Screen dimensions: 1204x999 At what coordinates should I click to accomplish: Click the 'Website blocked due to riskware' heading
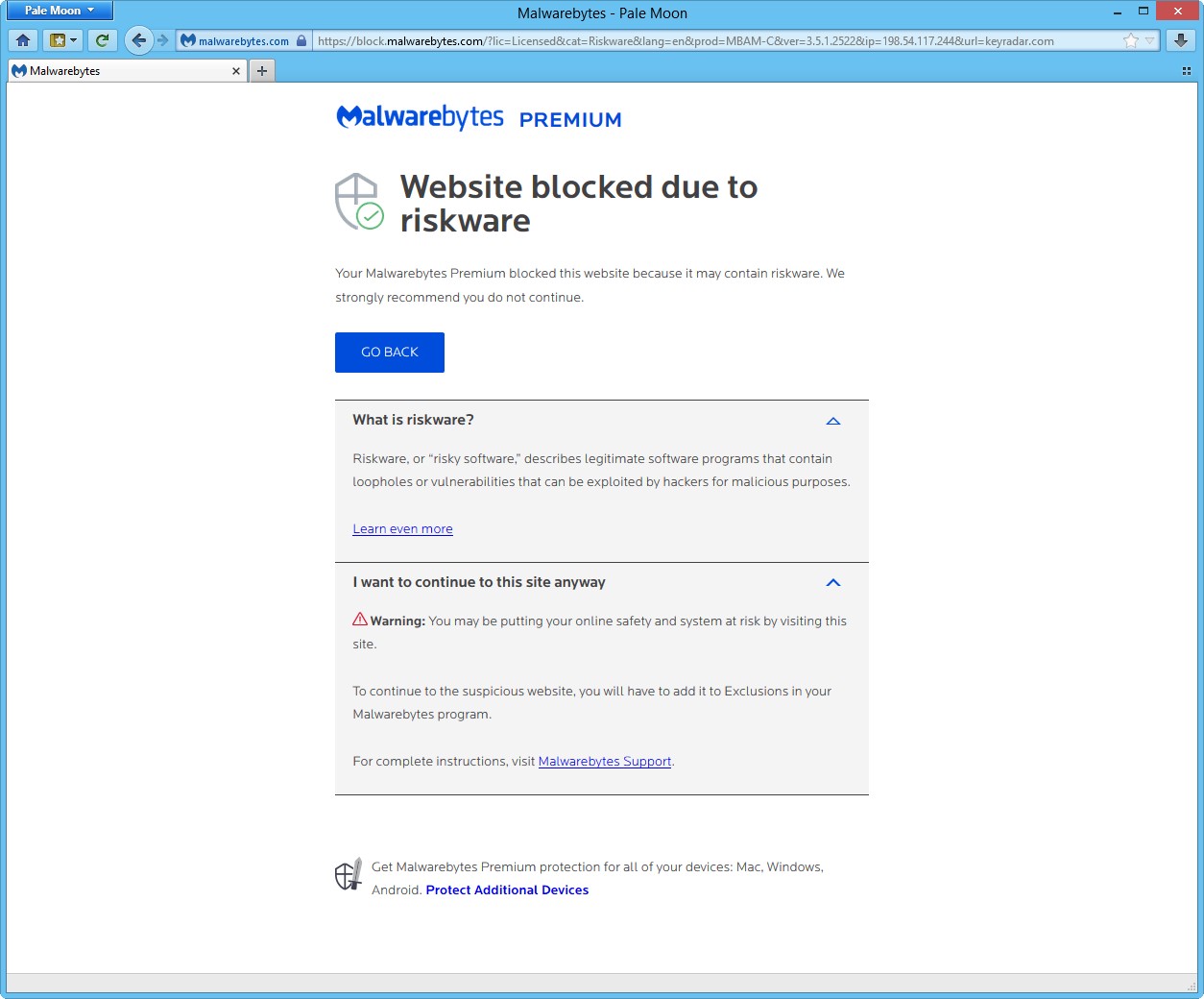(x=579, y=204)
